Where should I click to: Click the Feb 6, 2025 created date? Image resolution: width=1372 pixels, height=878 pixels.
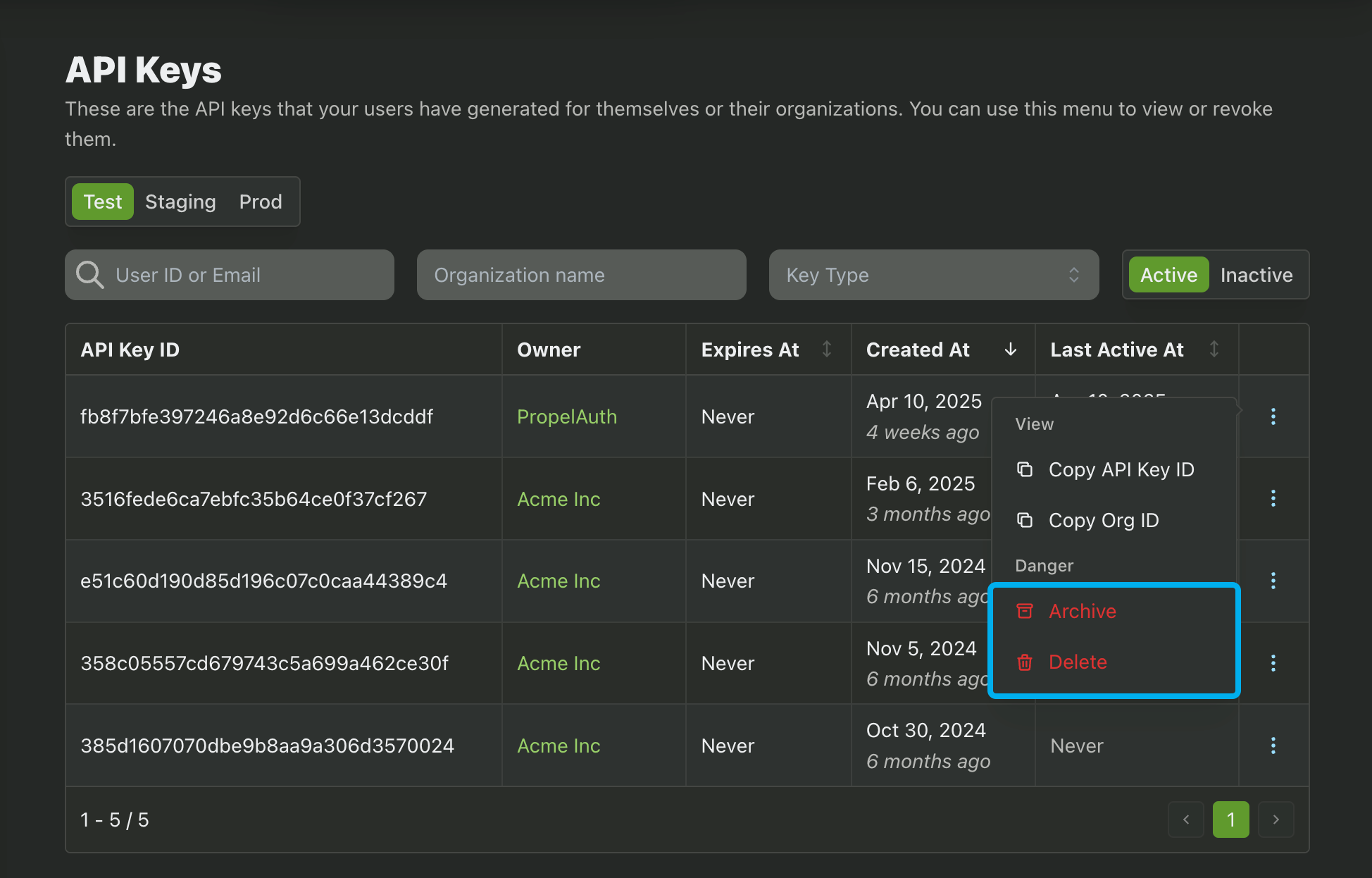(921, 483)
